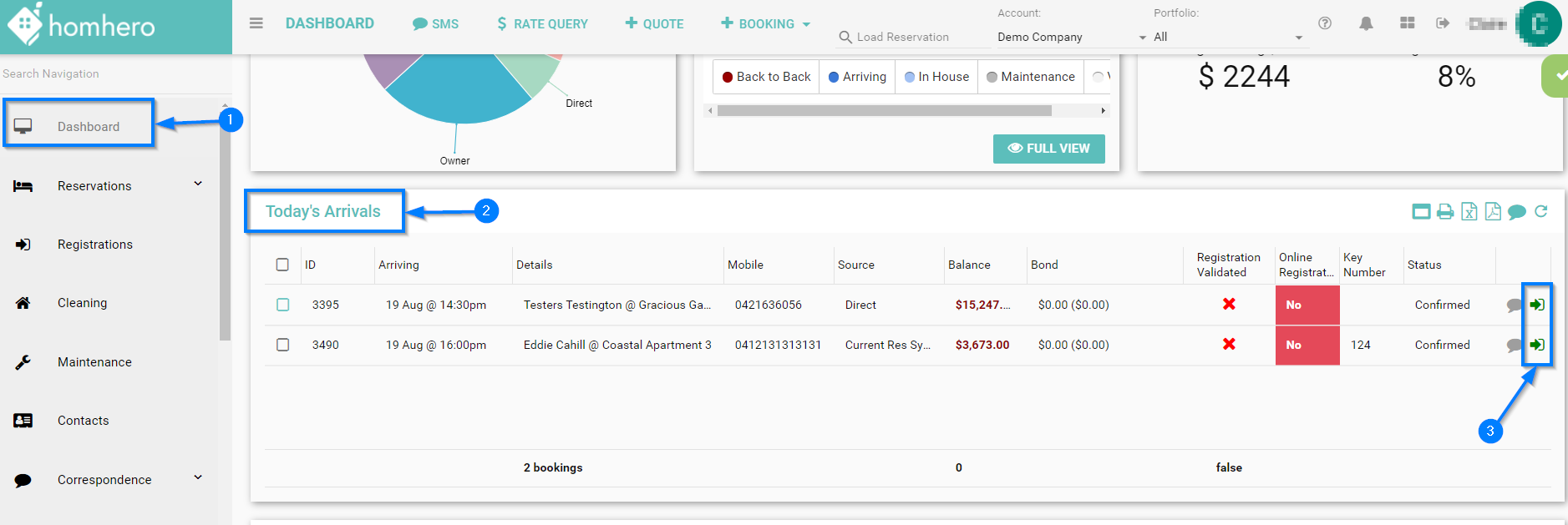
Task: Print the Today's Arrivals list
Action: [1445, 212]
